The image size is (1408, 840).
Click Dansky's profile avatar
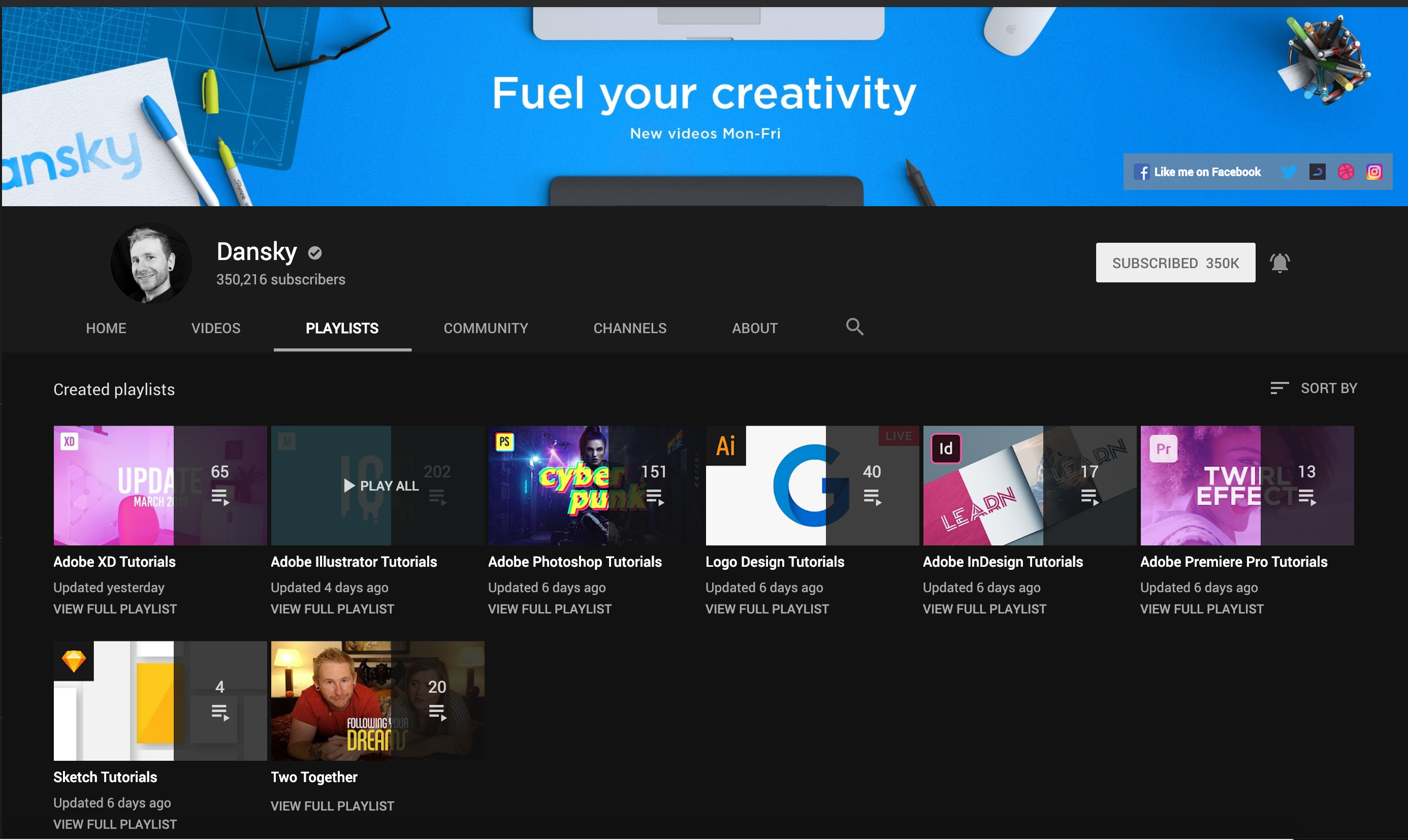[x=151, y=263]
